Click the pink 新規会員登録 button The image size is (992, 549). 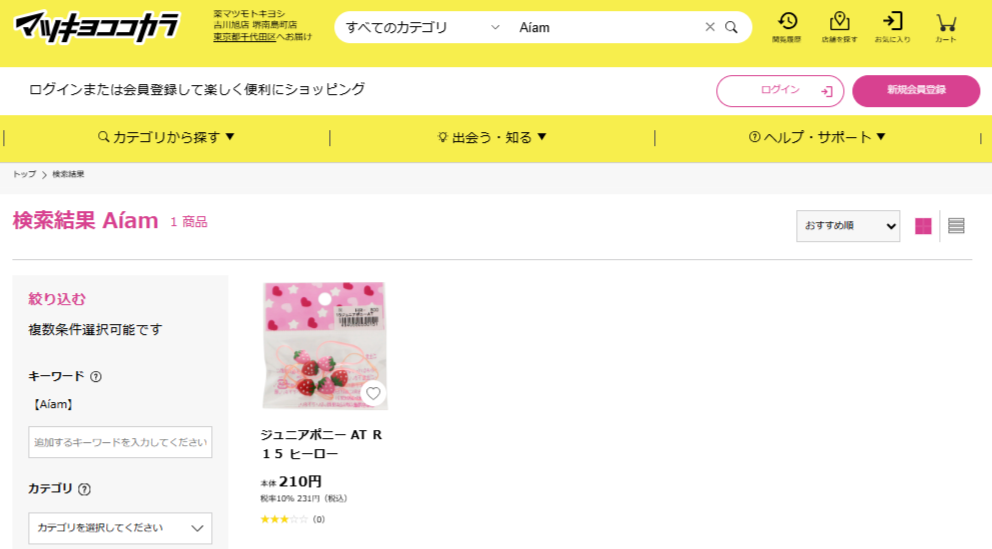pos(916,90)
